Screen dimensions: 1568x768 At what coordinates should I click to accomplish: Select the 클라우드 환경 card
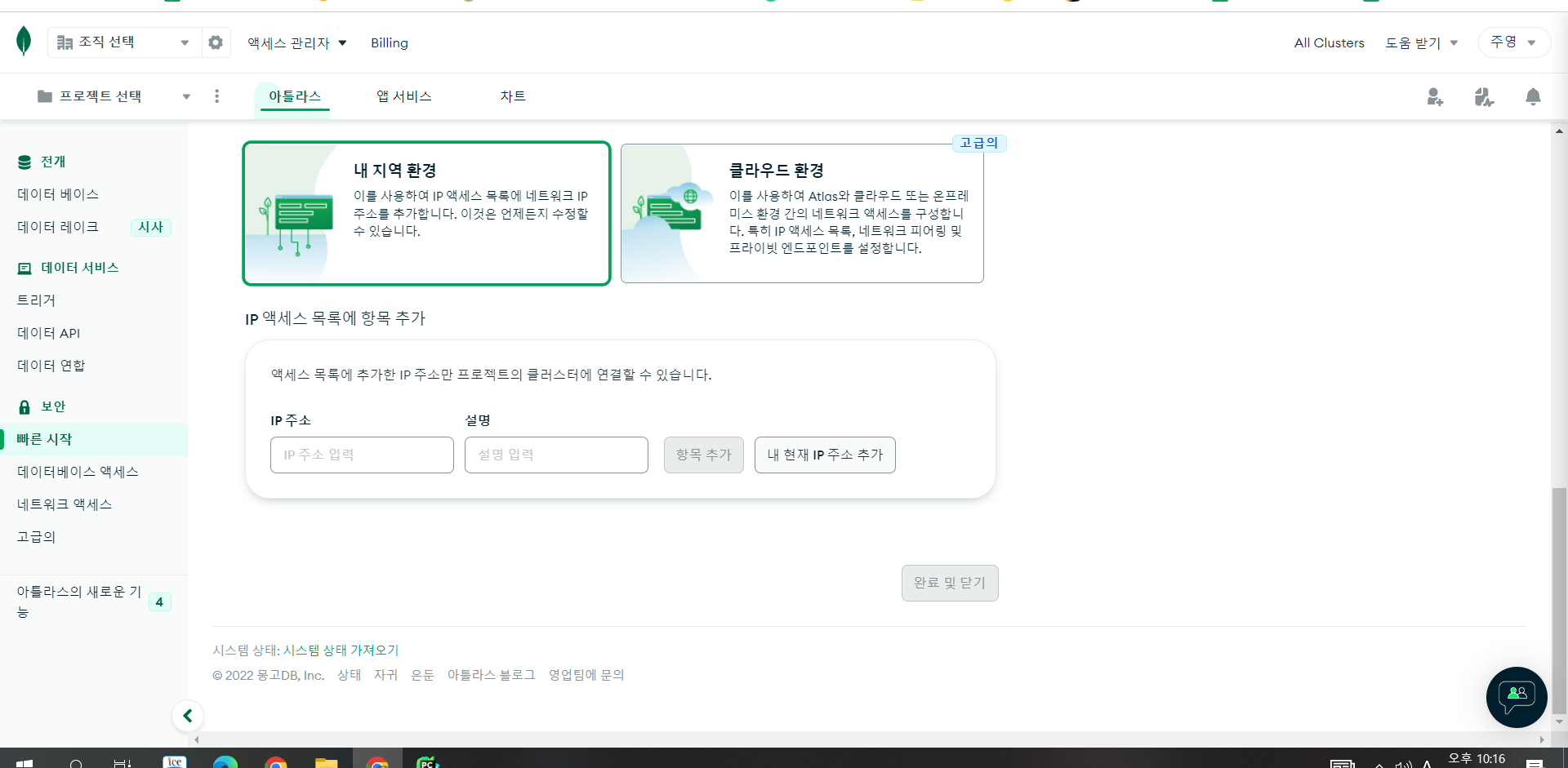[x=802, y=214]
